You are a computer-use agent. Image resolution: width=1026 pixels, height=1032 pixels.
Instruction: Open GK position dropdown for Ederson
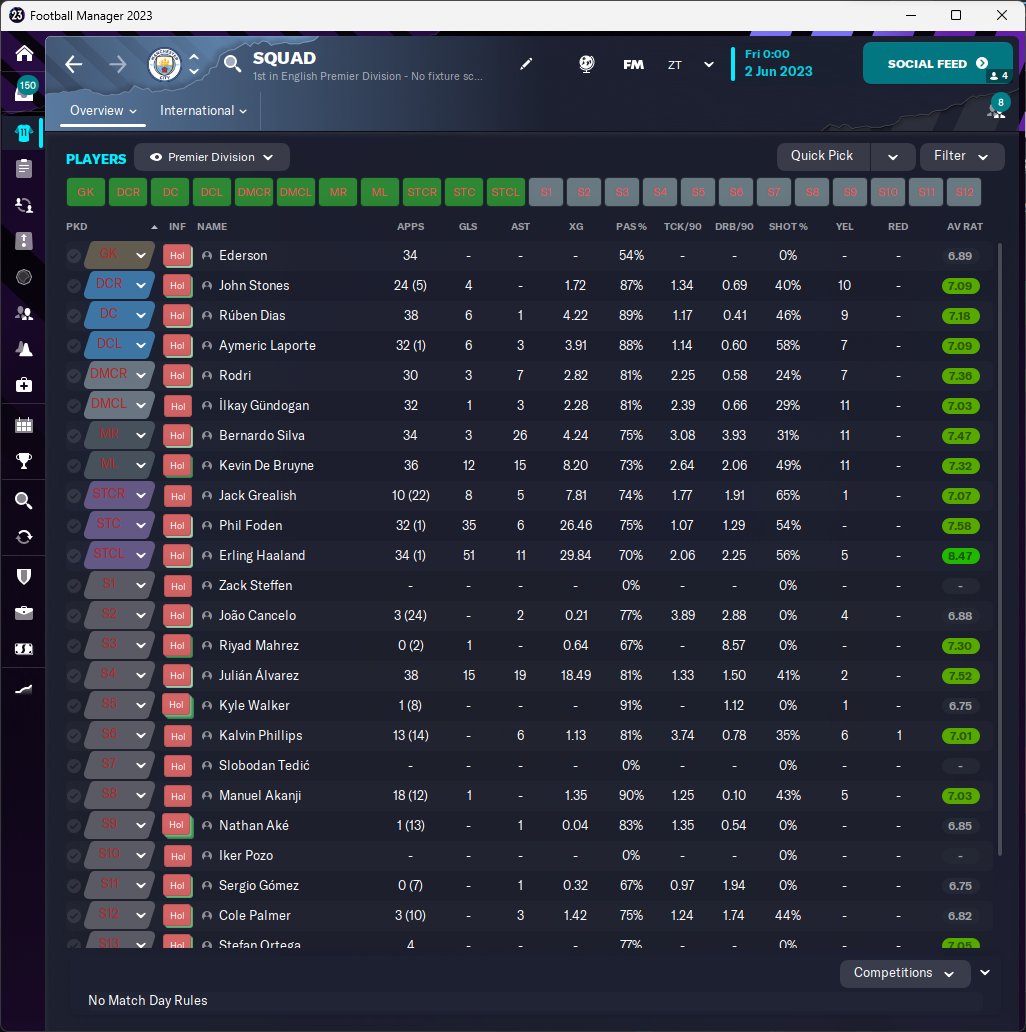coord(119,255)
